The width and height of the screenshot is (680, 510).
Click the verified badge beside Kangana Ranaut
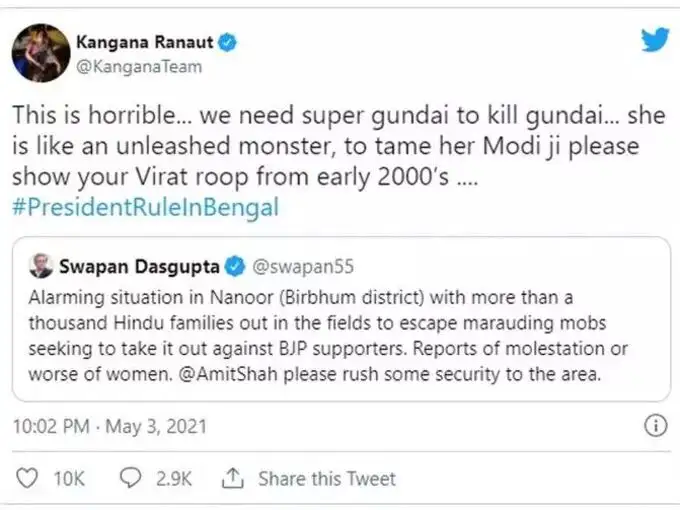tap(229, 43)
